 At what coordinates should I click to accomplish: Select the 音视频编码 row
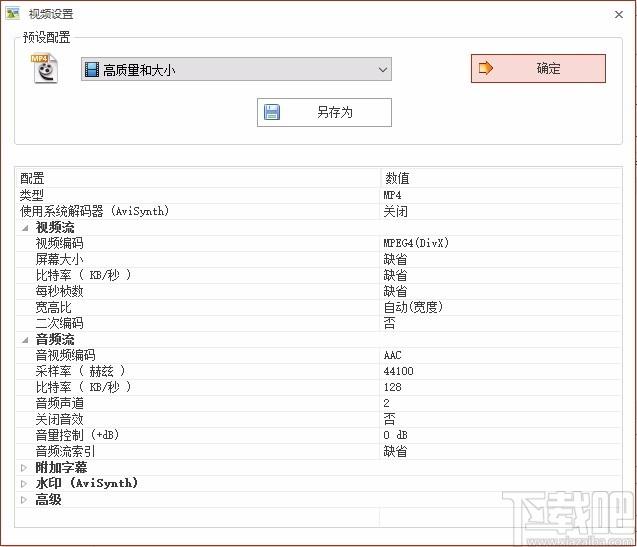[x=319, y=356]
